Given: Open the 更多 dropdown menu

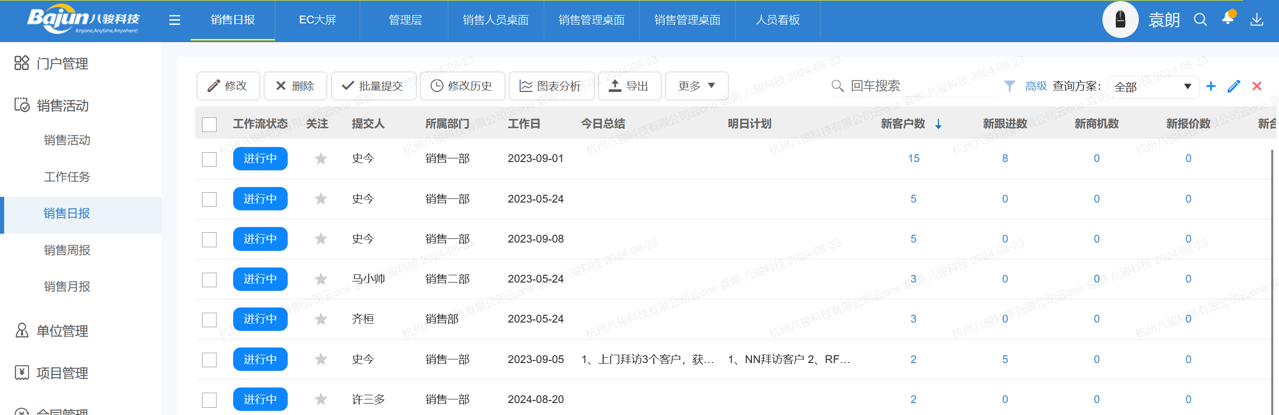Looking at the screenshot, I should [696, 86].
